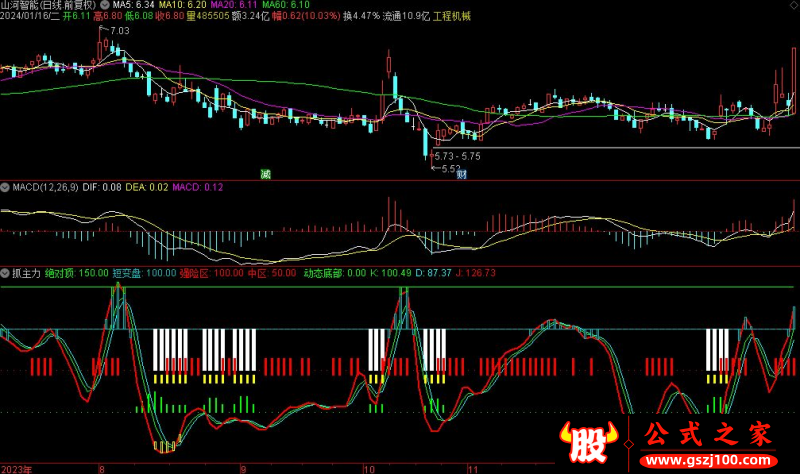The height and width of the screenshot is (474, 800).
Task: Expand the MACD(12,26,9) indicator dropdown arrow
Action: click(5, 187)
